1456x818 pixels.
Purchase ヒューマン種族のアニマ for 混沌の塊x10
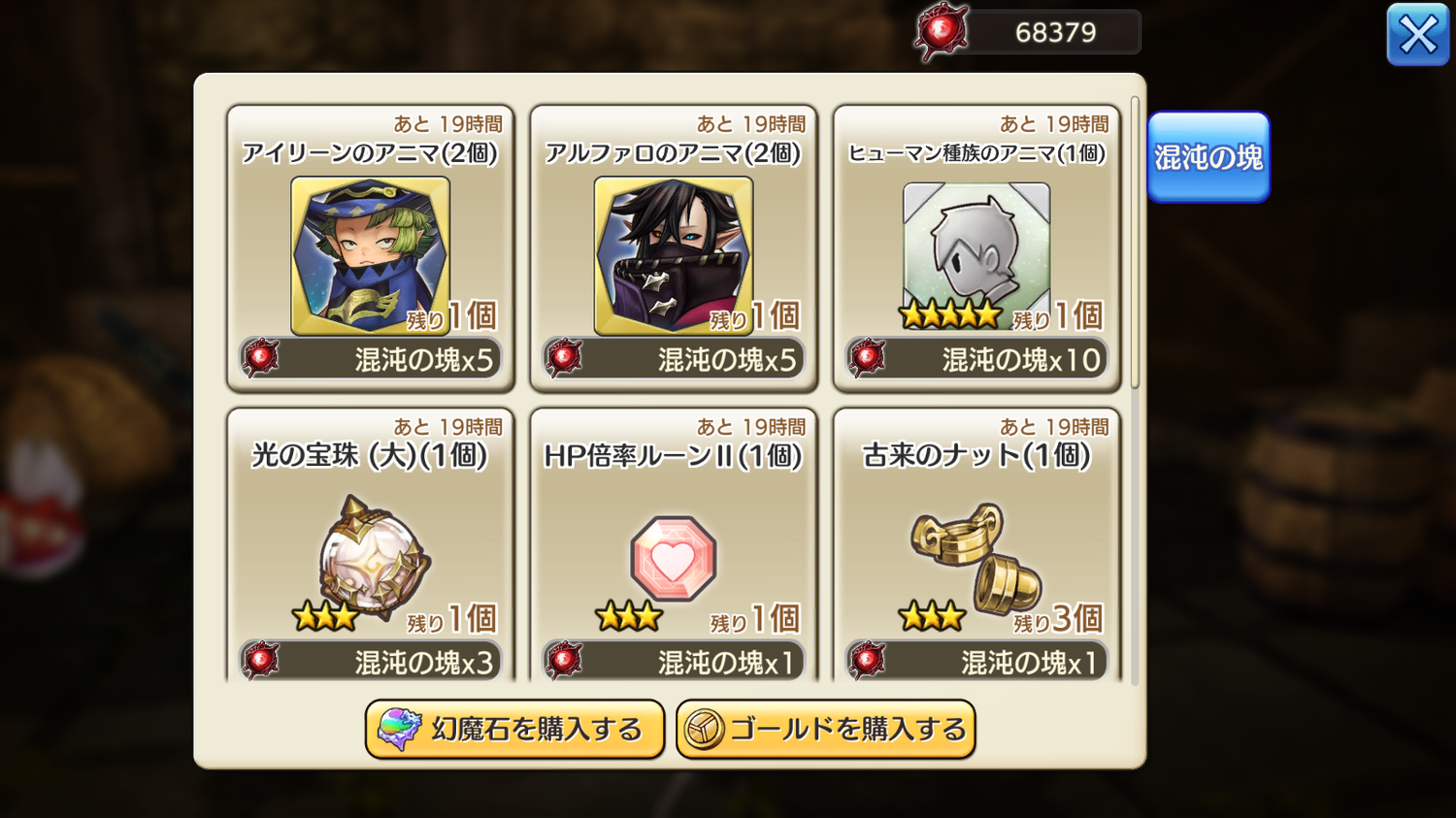(976, 359)
